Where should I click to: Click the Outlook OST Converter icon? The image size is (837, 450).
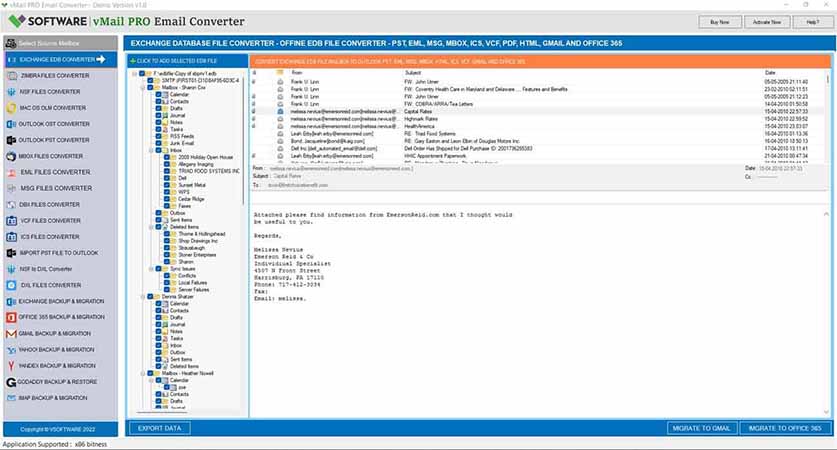[11, 124]
